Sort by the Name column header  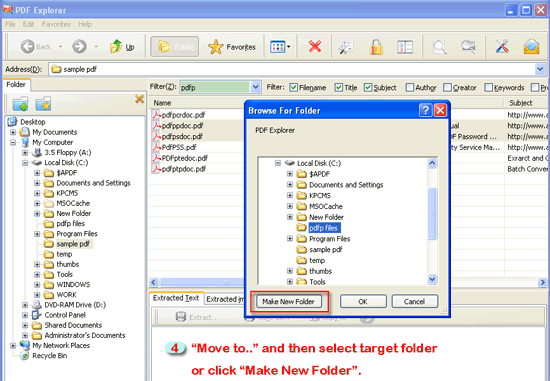tap(162, 103)
